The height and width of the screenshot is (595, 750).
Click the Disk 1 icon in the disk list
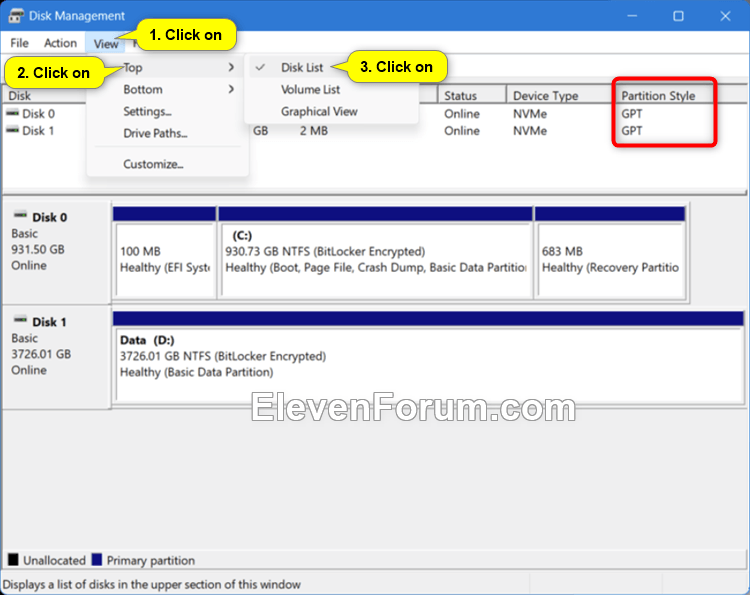(x=13, y=130)
